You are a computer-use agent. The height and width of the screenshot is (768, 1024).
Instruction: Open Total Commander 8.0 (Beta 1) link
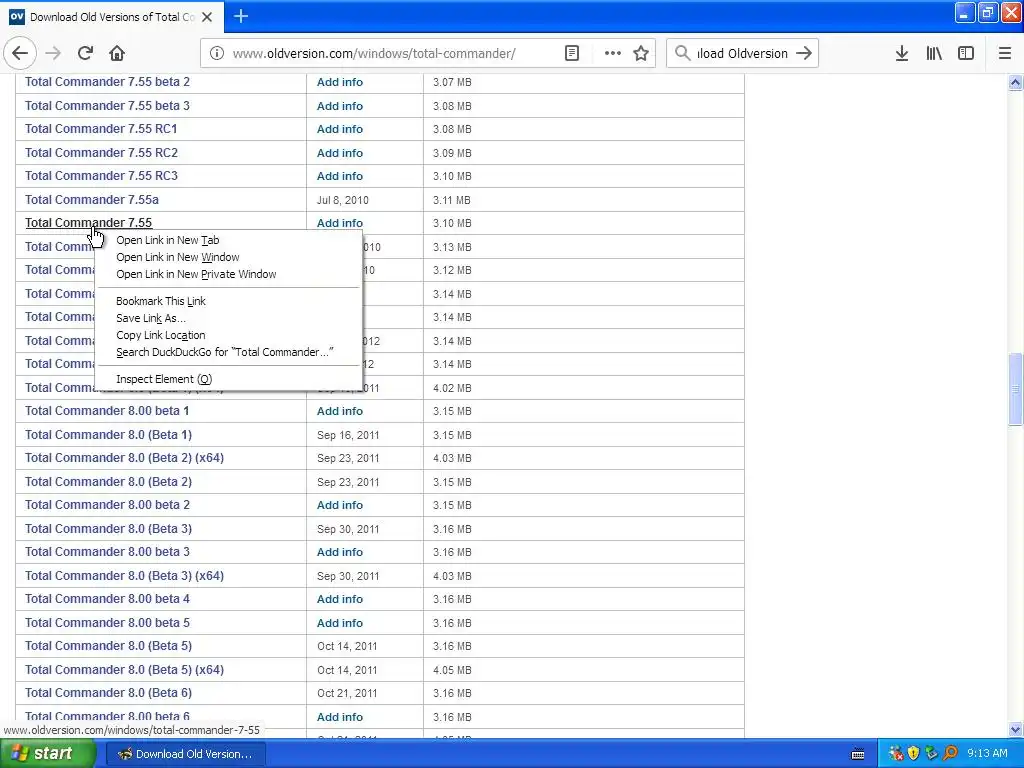(x=108, y=435)
